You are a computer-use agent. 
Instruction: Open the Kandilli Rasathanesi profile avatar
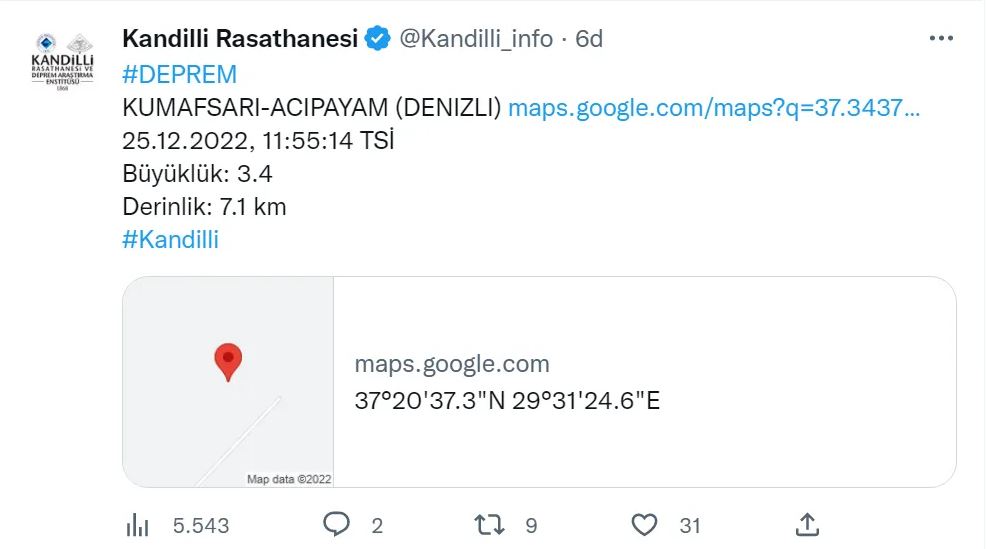click(64, 58)
